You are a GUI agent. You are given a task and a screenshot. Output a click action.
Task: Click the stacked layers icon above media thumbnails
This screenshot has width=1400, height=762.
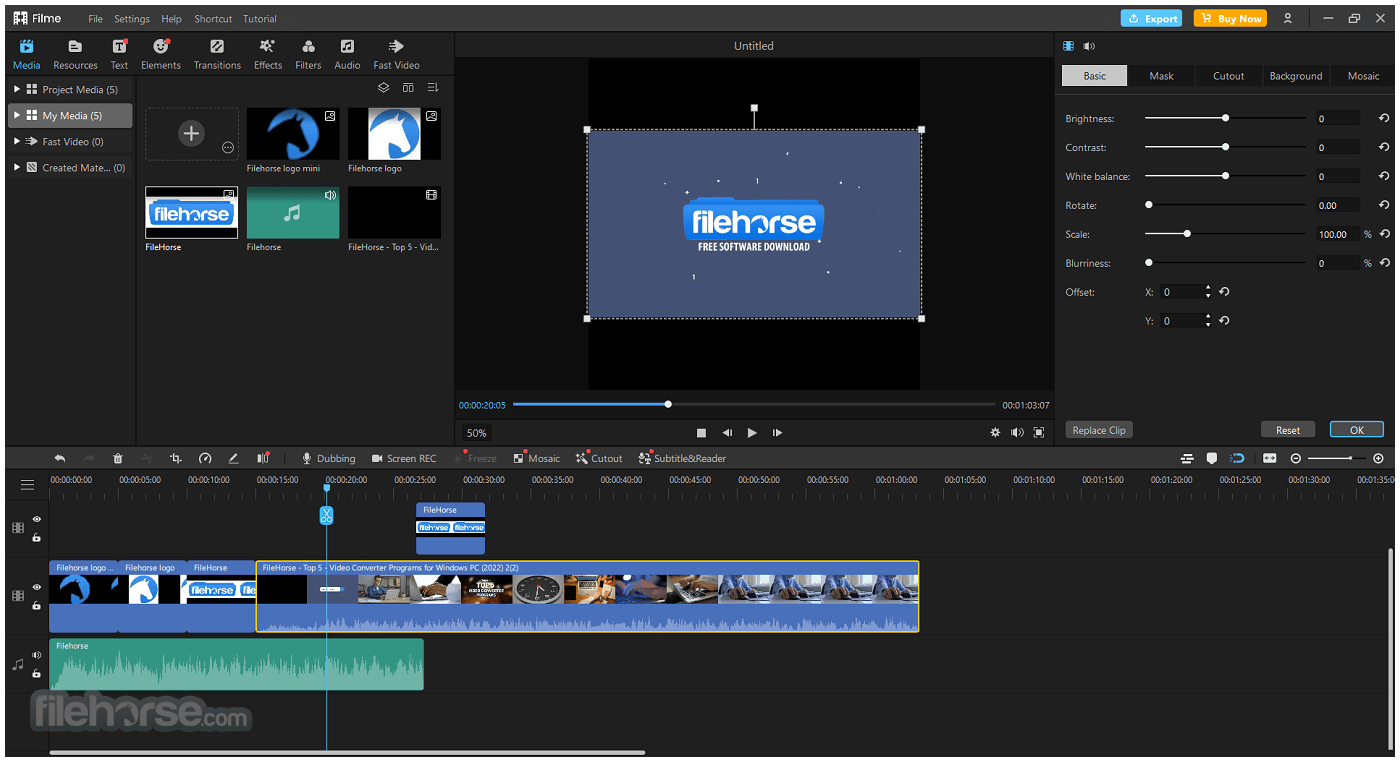[x=383, y=88]
